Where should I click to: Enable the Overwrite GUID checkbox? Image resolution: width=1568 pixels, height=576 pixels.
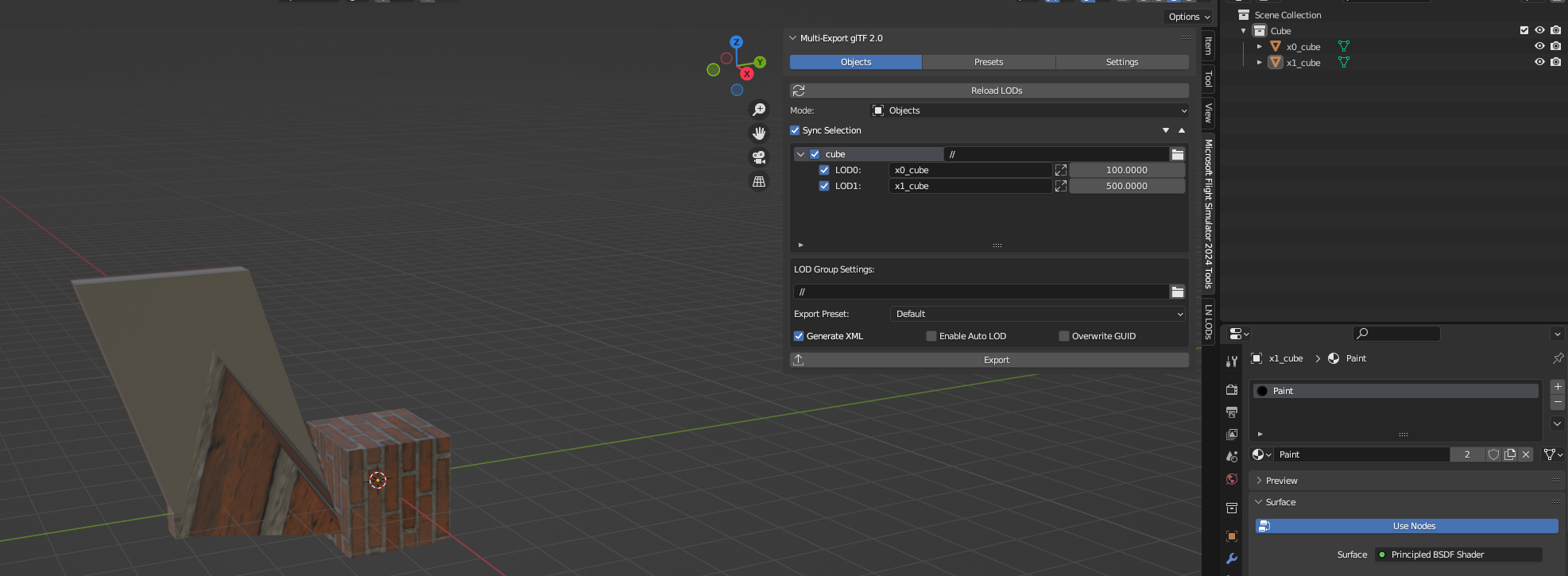(x=1064, y=336)
